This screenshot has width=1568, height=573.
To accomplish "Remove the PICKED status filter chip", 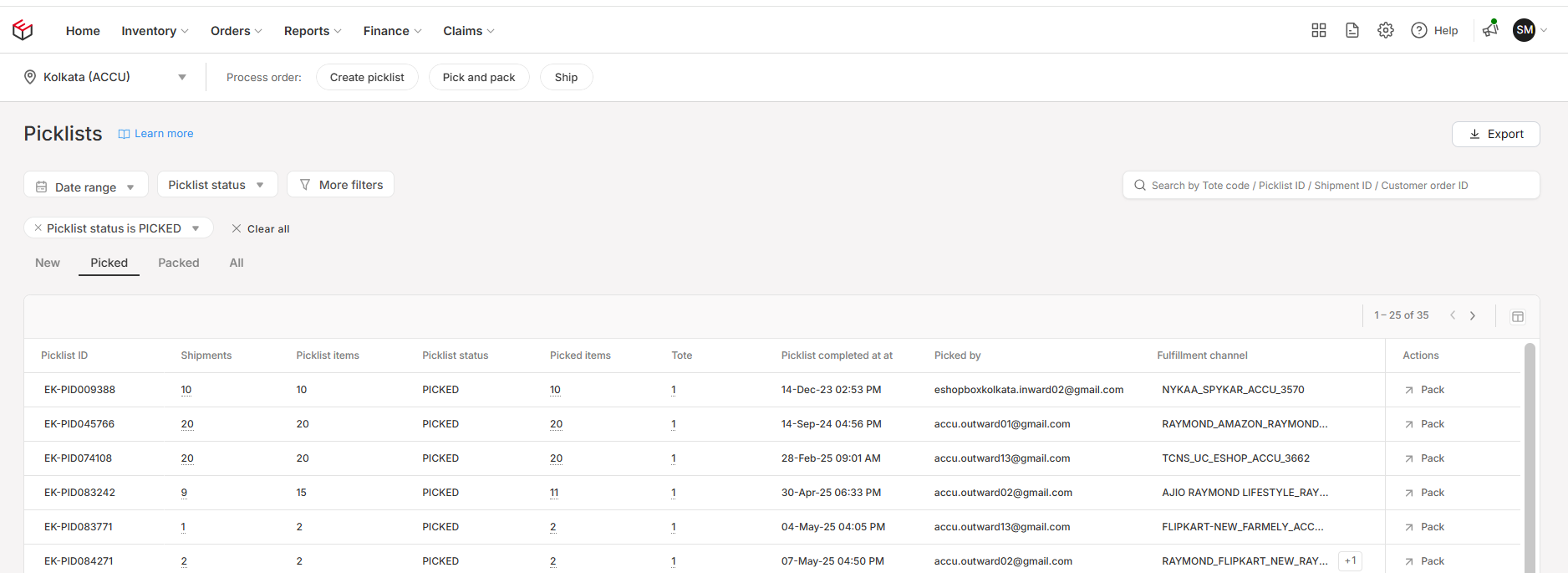I will click(x=38, y=228).
